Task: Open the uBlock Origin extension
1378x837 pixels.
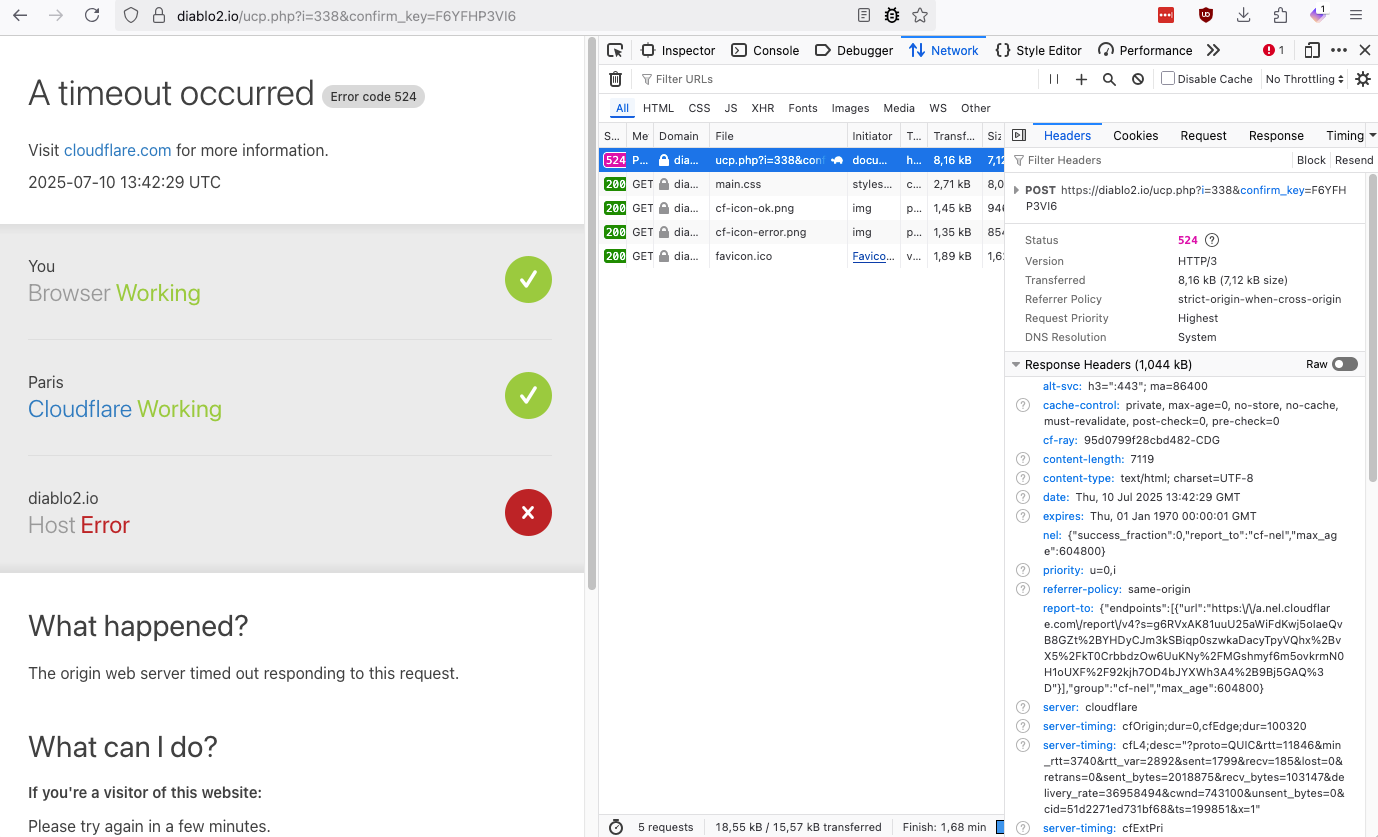Action: pos(1205,15)
